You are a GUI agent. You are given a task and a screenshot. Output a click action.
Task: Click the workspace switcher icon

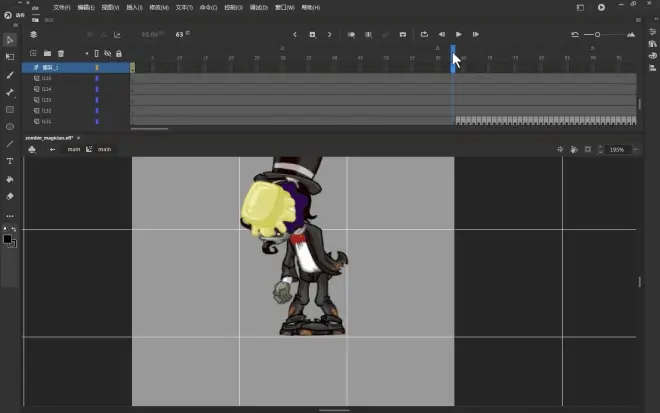[x=580, y=8]
